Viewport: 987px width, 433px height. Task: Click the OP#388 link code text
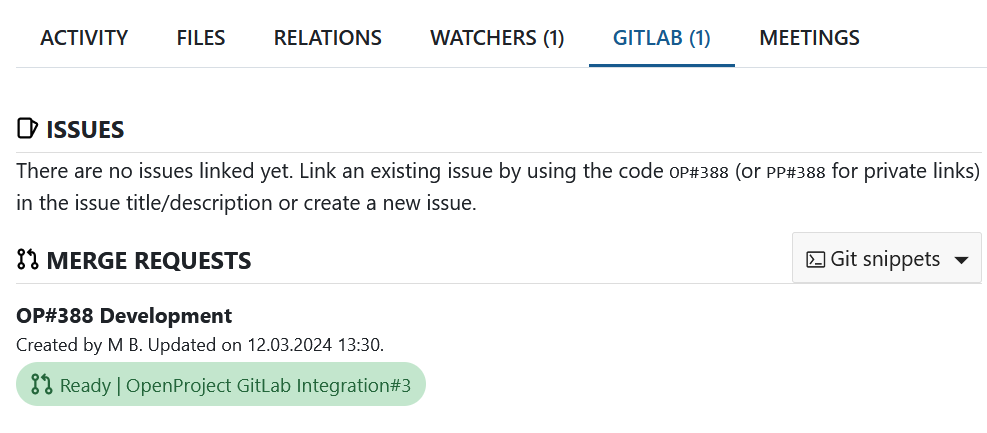tap(698, 172)
